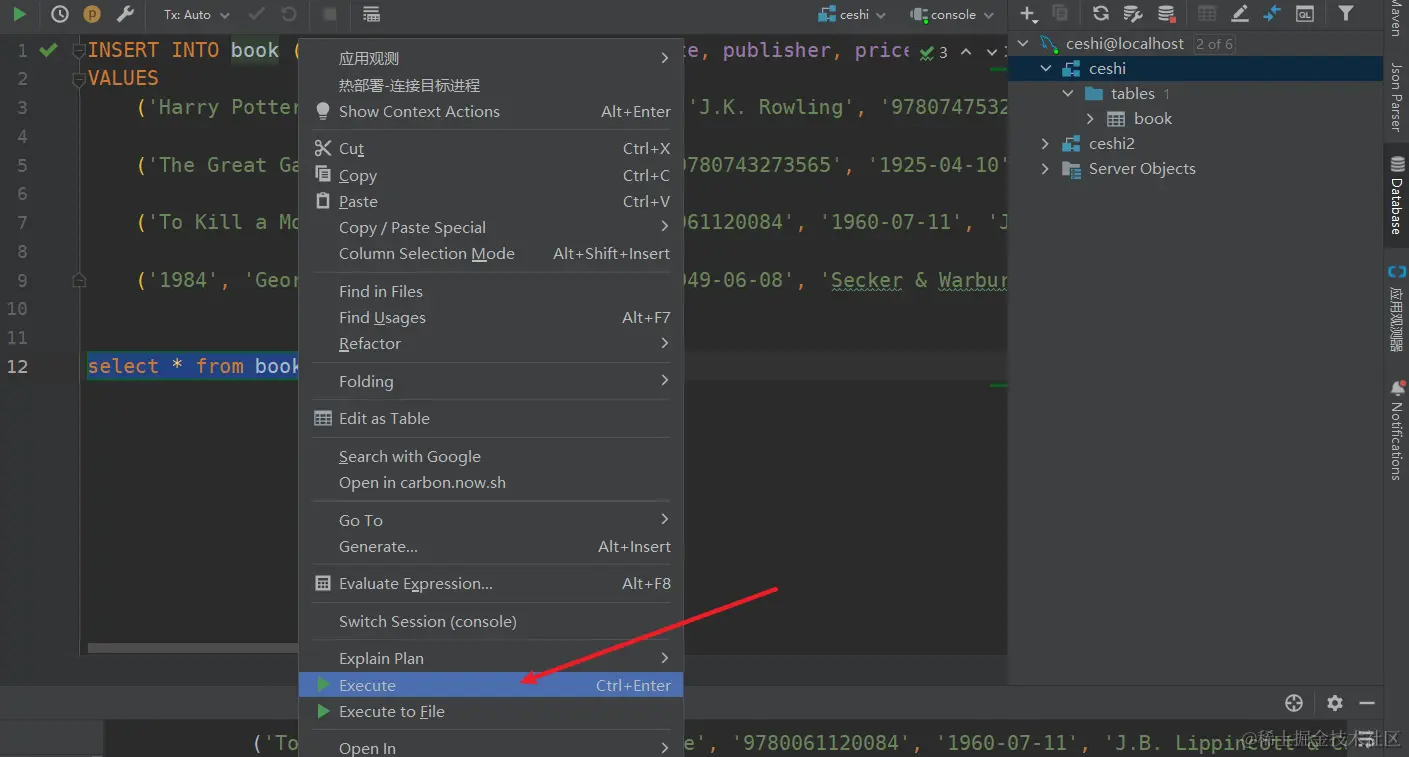Open the Json Parser tool window tab
The width and height of the screenshot is (1409, 757).
click(x=1396, y=97)
